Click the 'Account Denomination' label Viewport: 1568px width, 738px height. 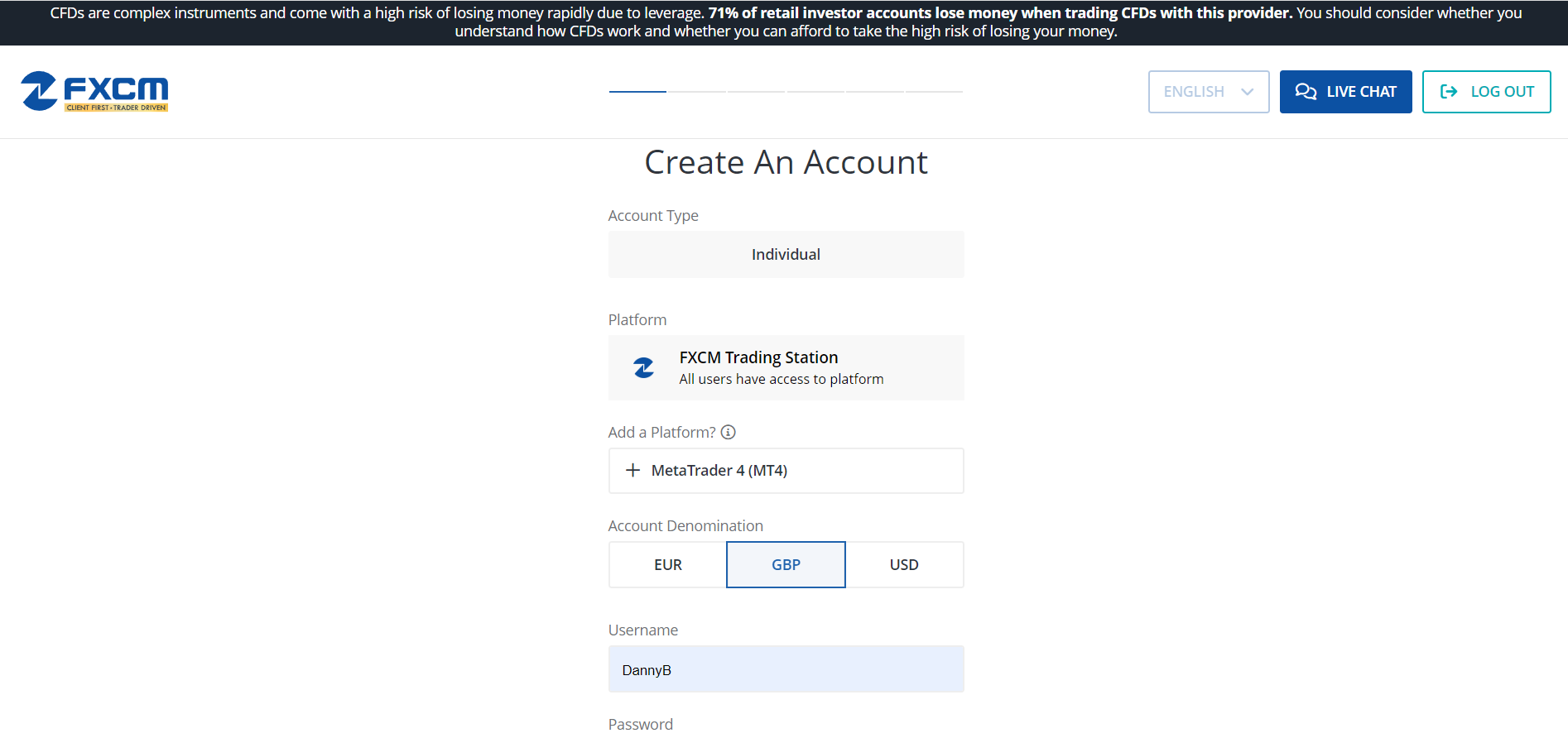click(685, 526)
